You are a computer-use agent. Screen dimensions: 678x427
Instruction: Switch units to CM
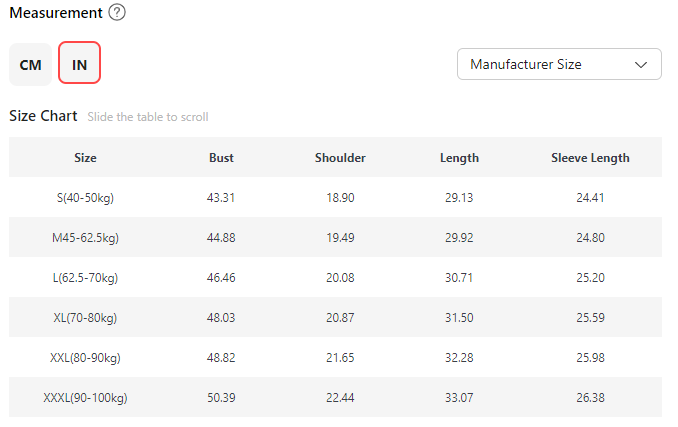click(x=31, y=64)
